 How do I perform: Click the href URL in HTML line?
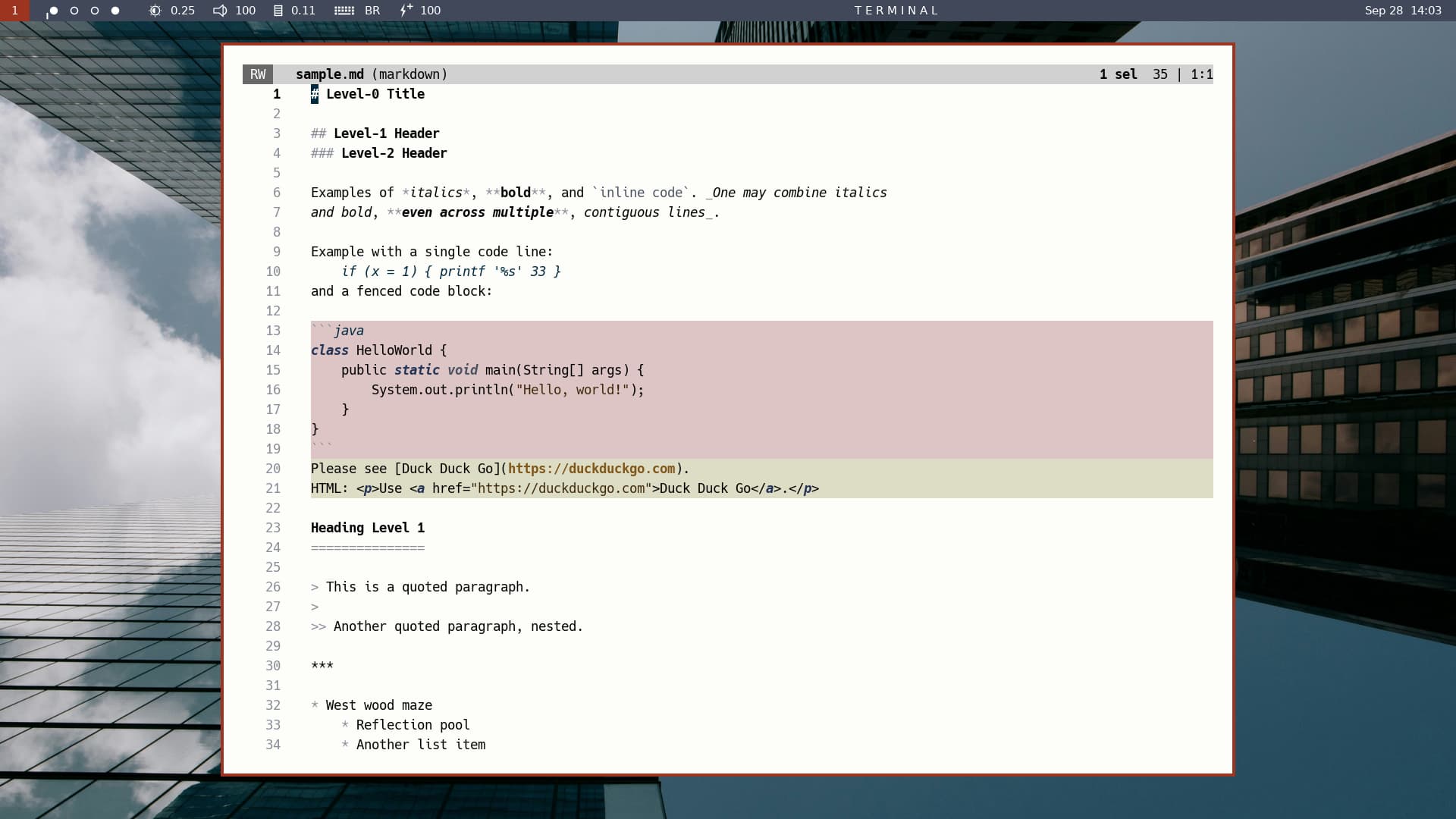[561, 488]
